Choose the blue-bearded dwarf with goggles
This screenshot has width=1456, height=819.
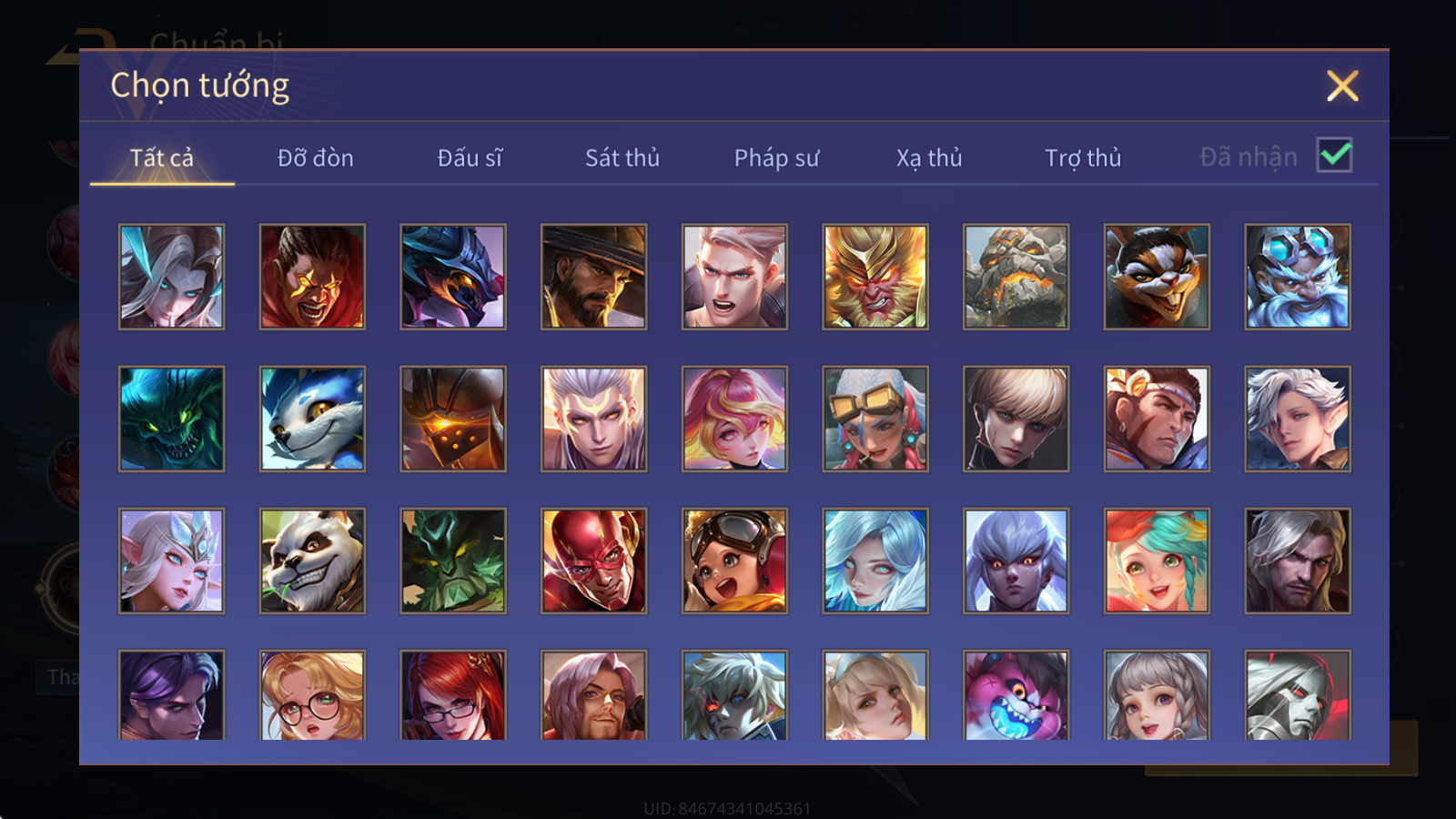(x=1298, y=277)
